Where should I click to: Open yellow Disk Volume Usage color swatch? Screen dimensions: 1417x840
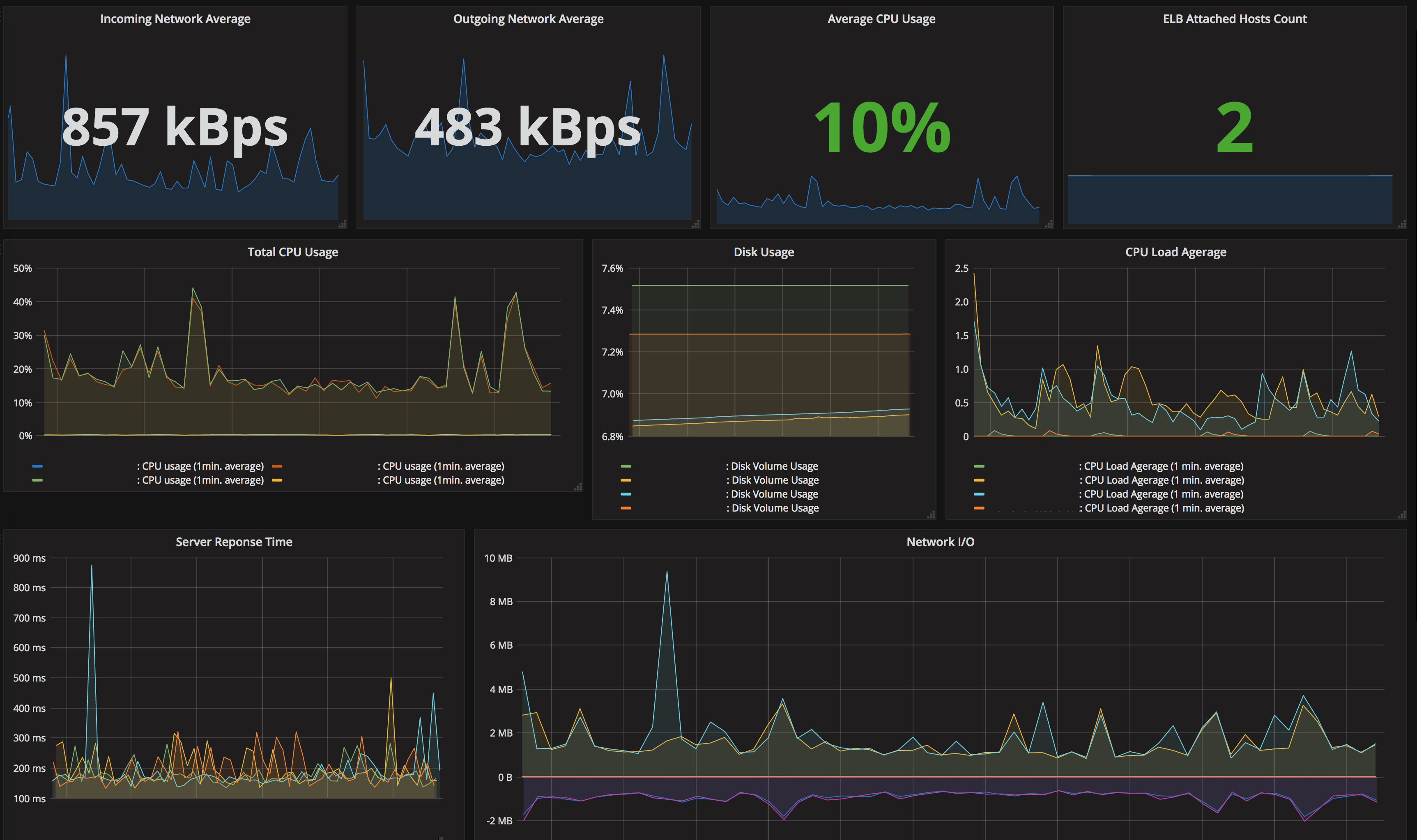click(626, 480)
